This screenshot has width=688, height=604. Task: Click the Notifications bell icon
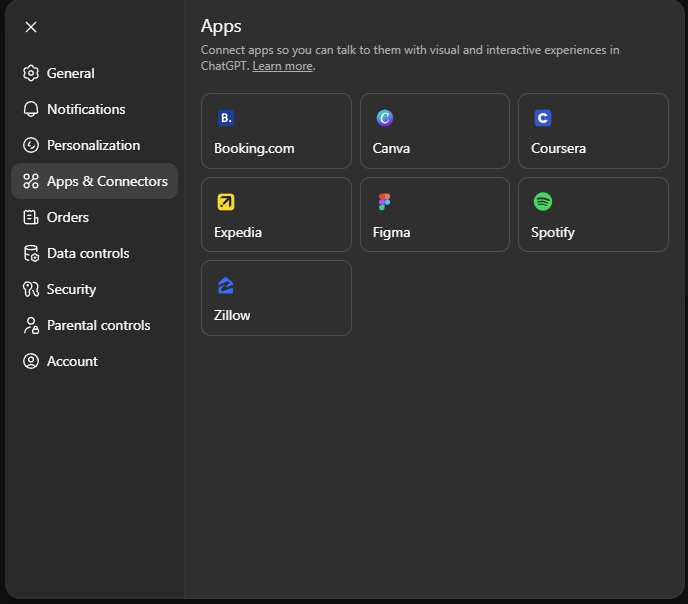tap(31, 109)
